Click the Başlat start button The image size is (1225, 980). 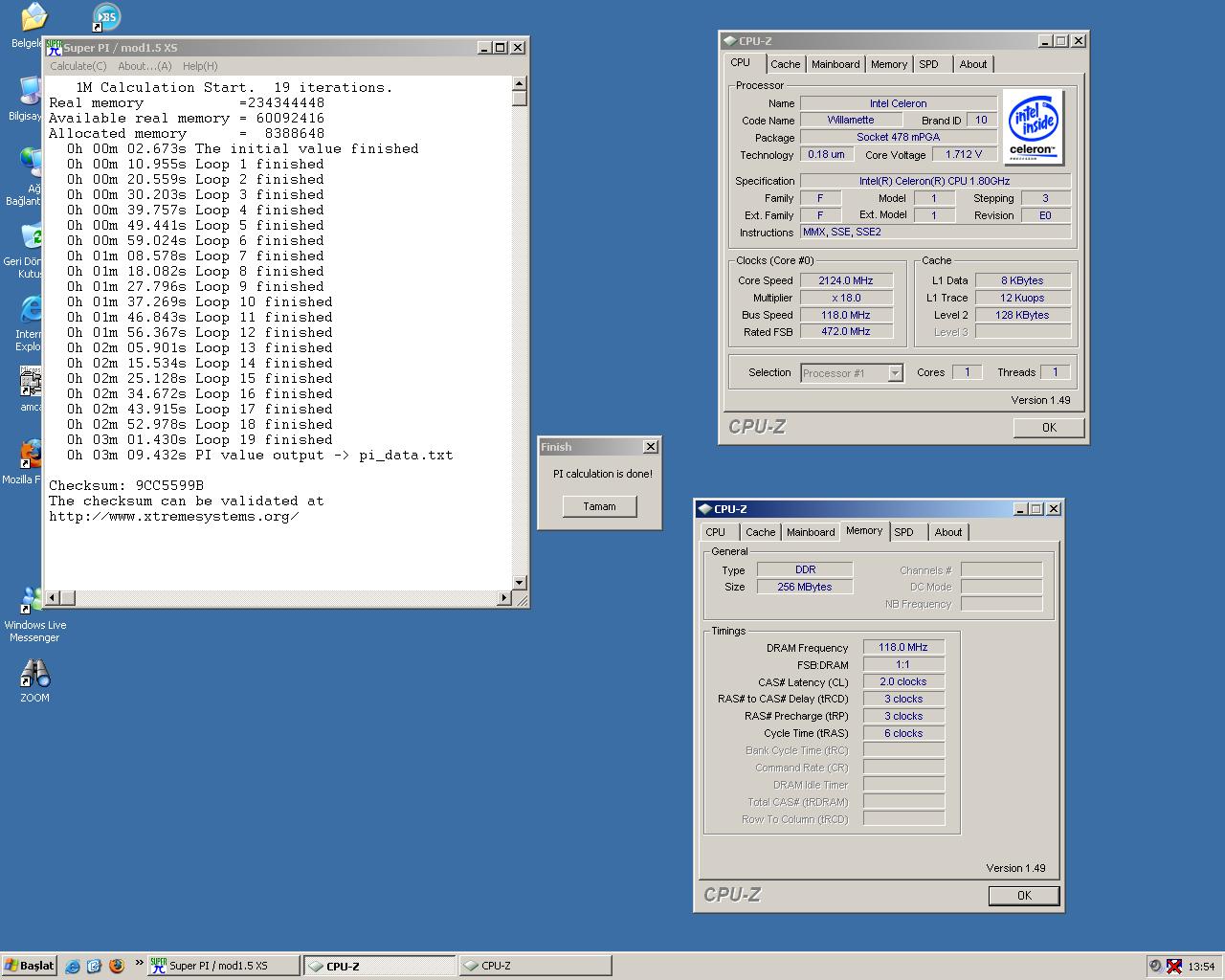[30, 966]
